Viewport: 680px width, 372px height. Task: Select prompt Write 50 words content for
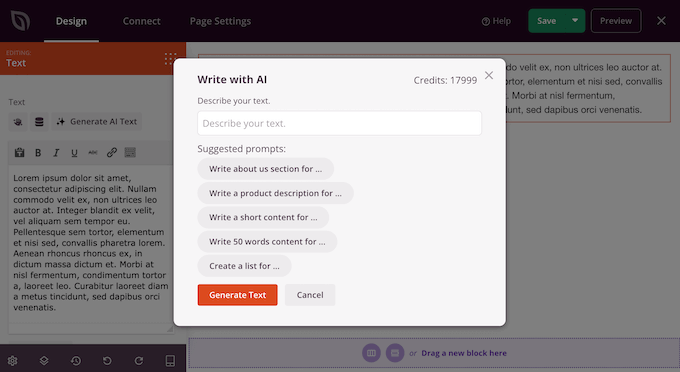coord(267,241)
